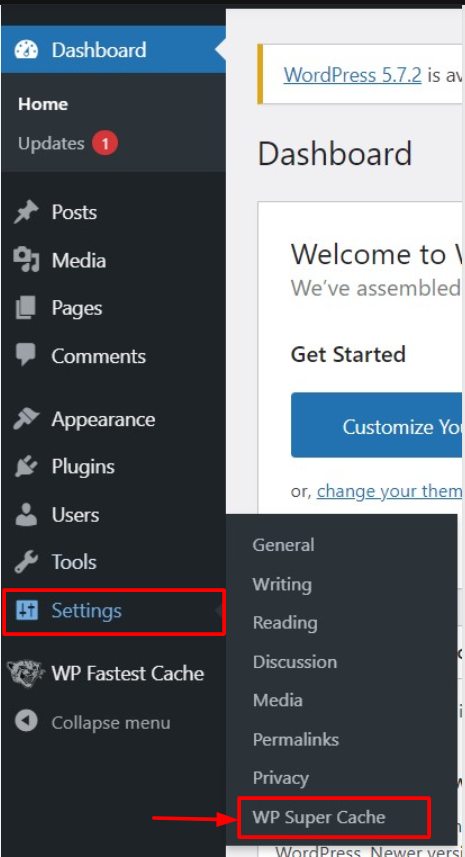Open Permalinks settings from the flyout
The image size is (465, 857).
coord(296,739)
